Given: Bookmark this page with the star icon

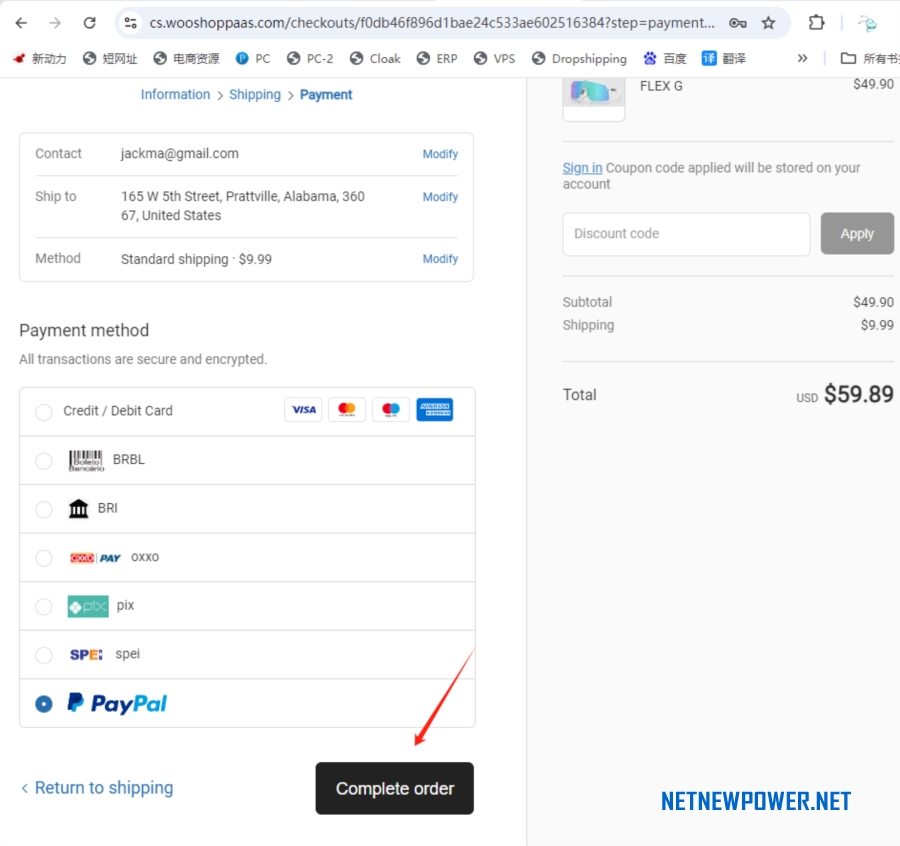Looking at the screenshot, I should (769, 23).
